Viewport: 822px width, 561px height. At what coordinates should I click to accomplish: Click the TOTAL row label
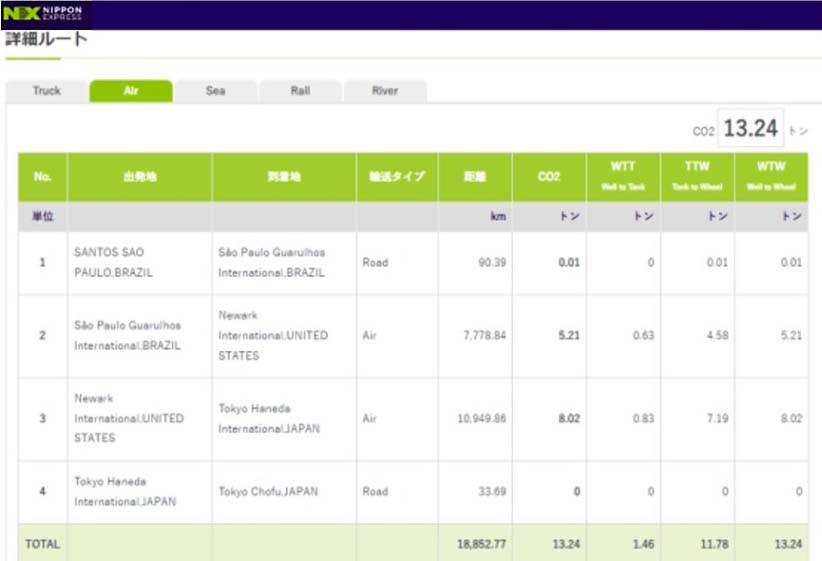pos(42,544)
